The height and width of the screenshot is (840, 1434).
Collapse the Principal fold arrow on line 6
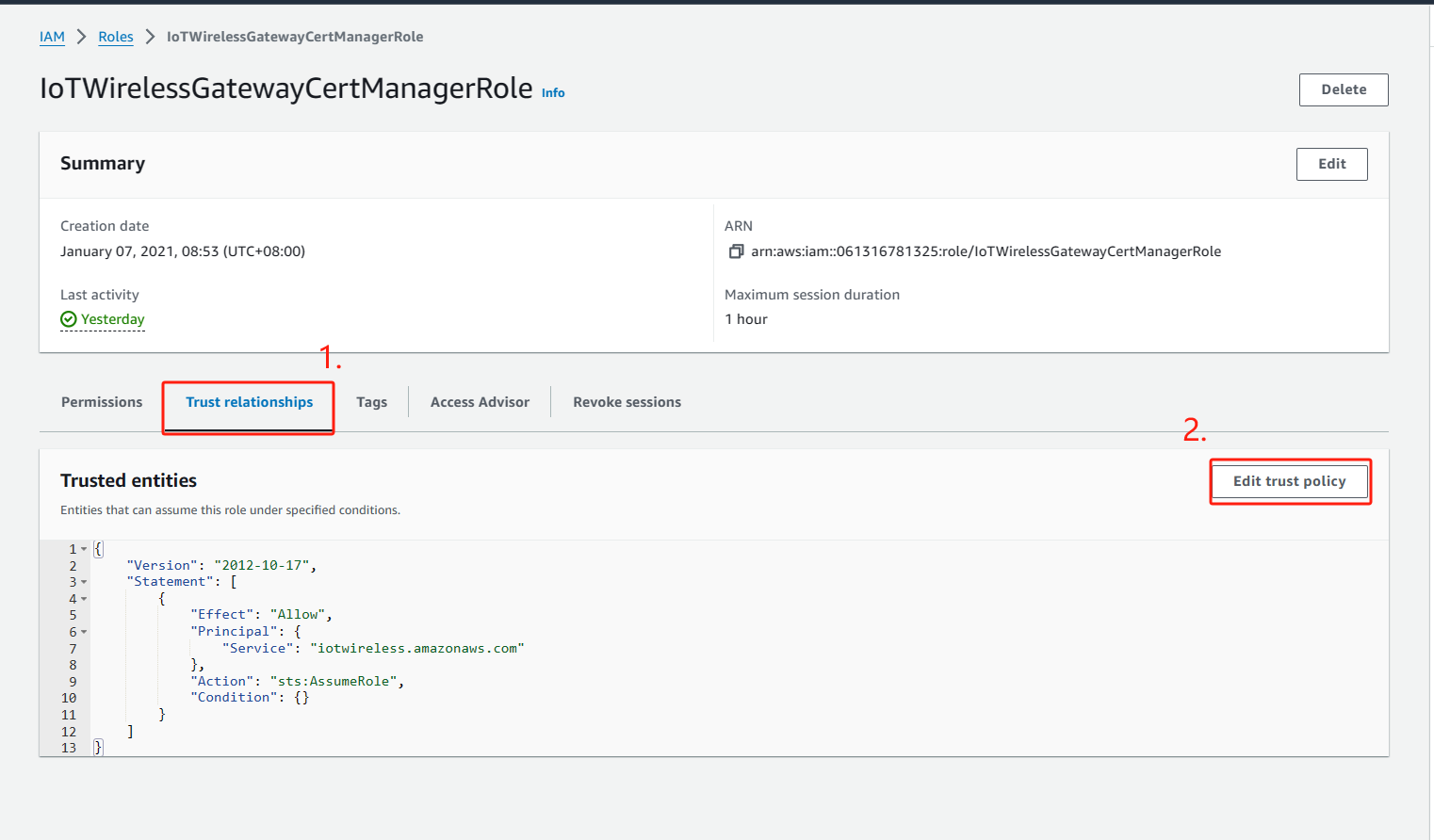pyautogui.click(x=84, y=632)
